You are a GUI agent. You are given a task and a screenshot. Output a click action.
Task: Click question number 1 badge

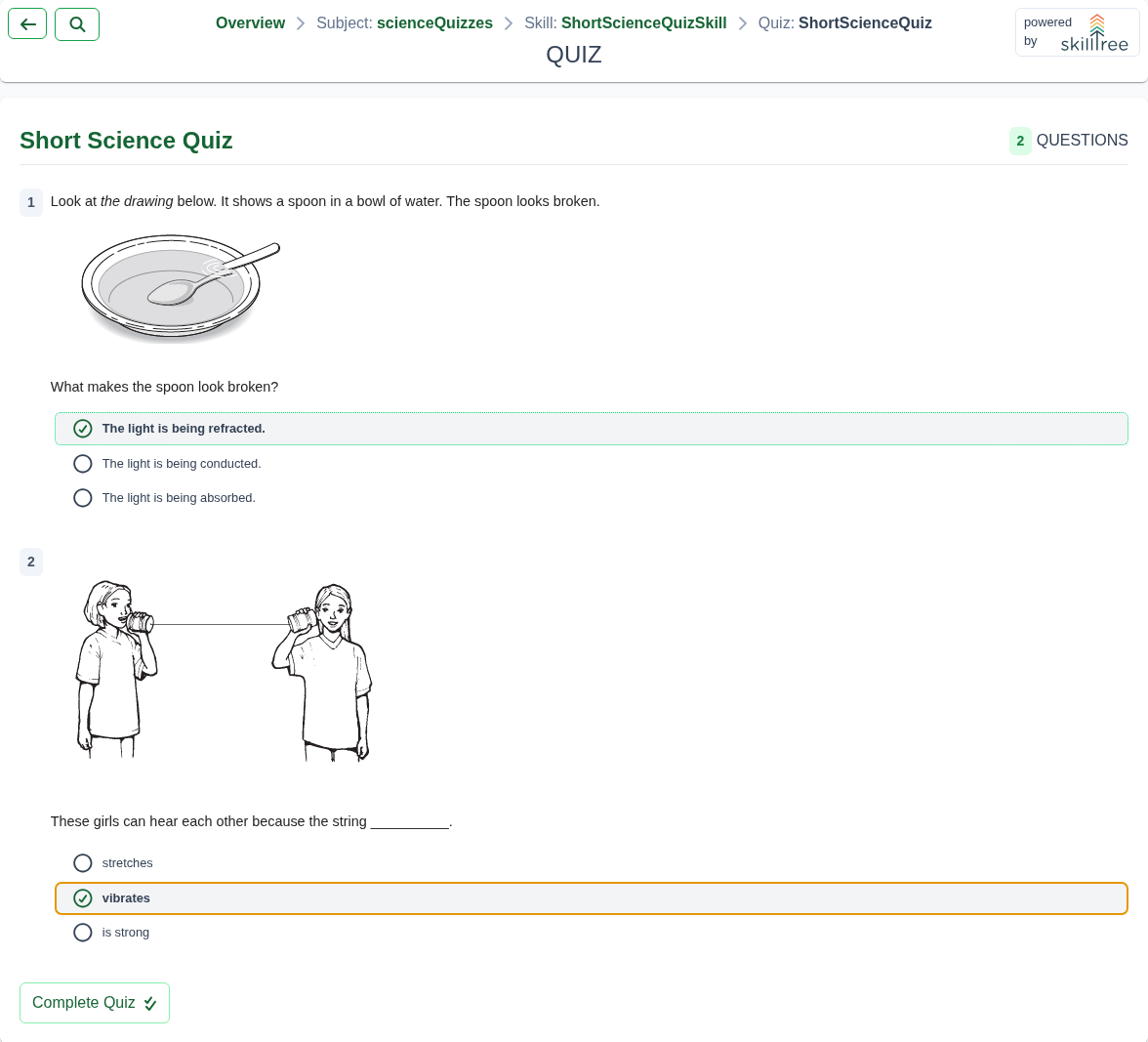[31, 202]
